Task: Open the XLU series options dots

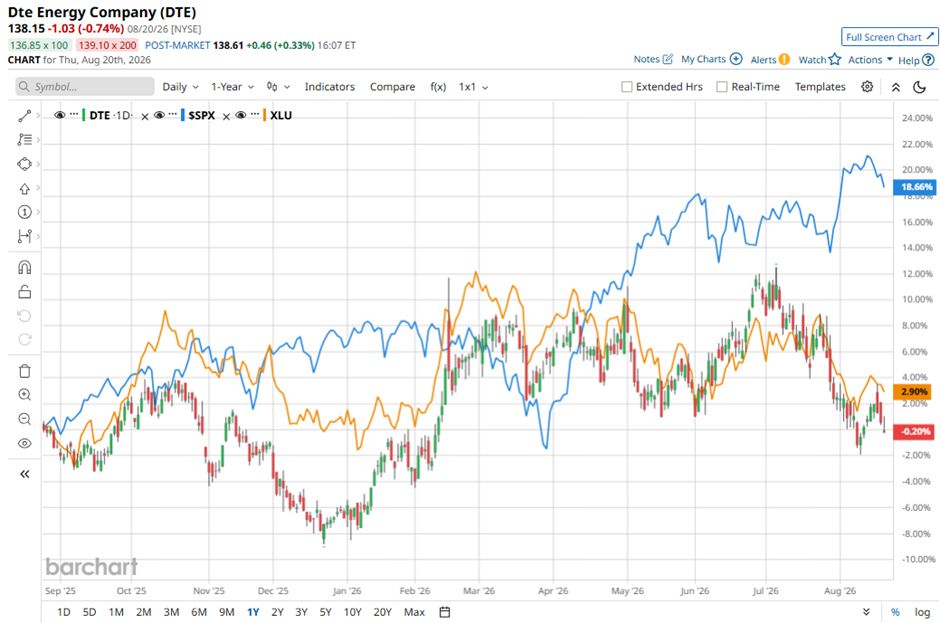Action: point(254,114)
